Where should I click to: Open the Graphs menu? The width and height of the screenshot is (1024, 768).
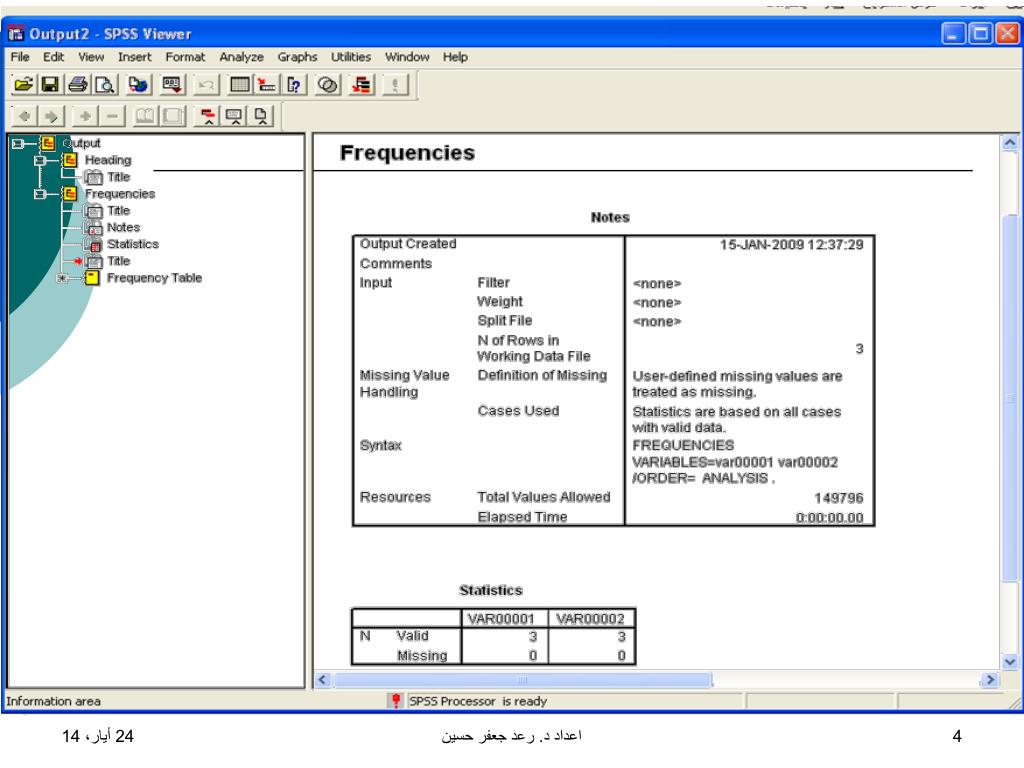click(x=297, y=57)
